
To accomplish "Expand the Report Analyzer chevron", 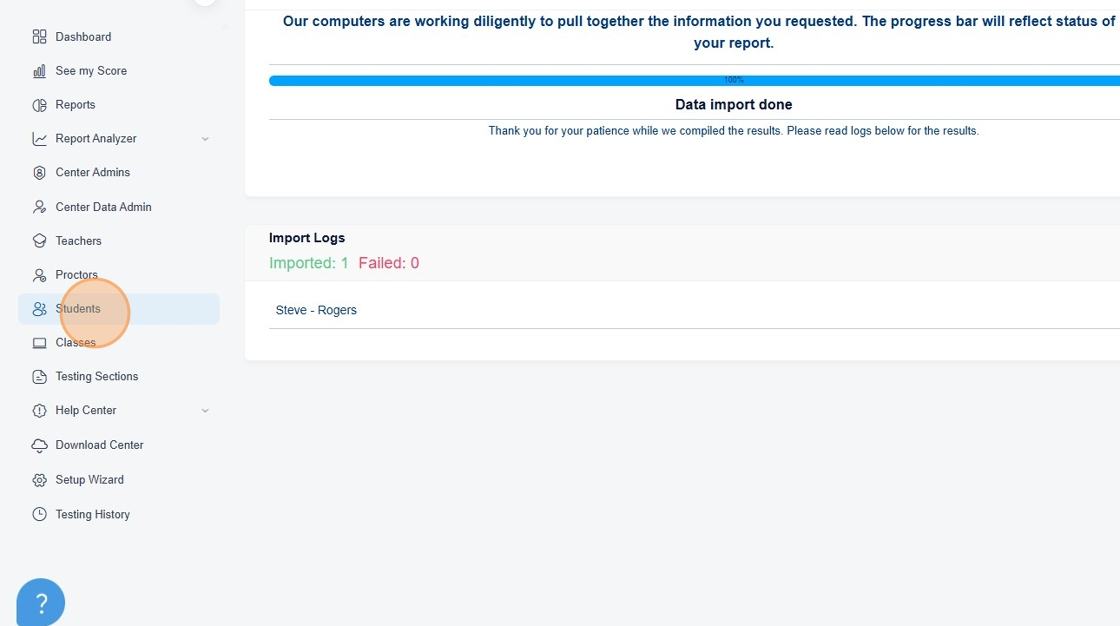I will tap(205, 139).
